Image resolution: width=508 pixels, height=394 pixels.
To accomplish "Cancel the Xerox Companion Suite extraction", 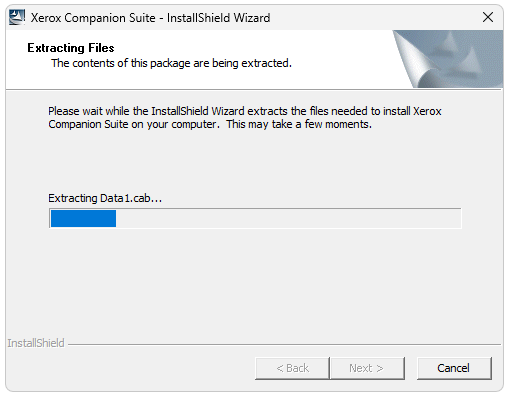I will coord(454,368).
